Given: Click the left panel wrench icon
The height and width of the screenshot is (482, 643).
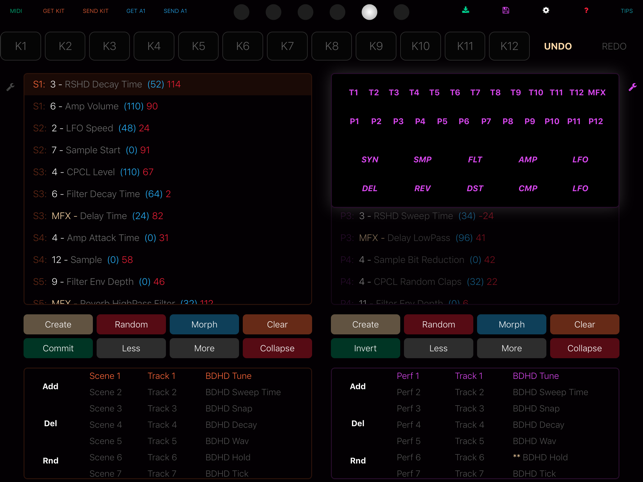Looking at the screenshot, I should pyautogui.click(x=10, y=87).
